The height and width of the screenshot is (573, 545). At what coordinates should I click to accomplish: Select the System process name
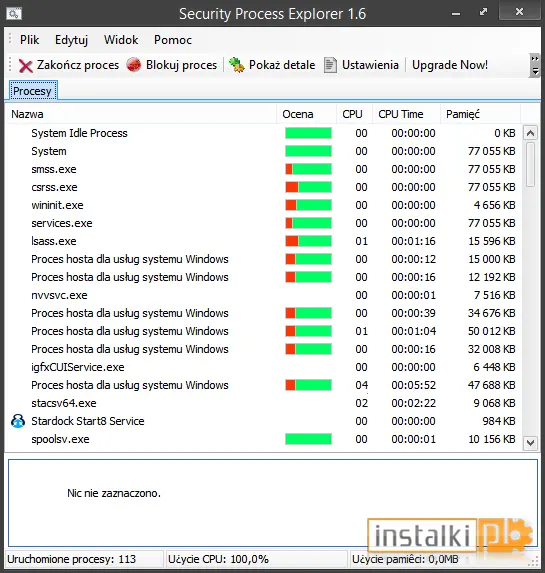point(49,151)
